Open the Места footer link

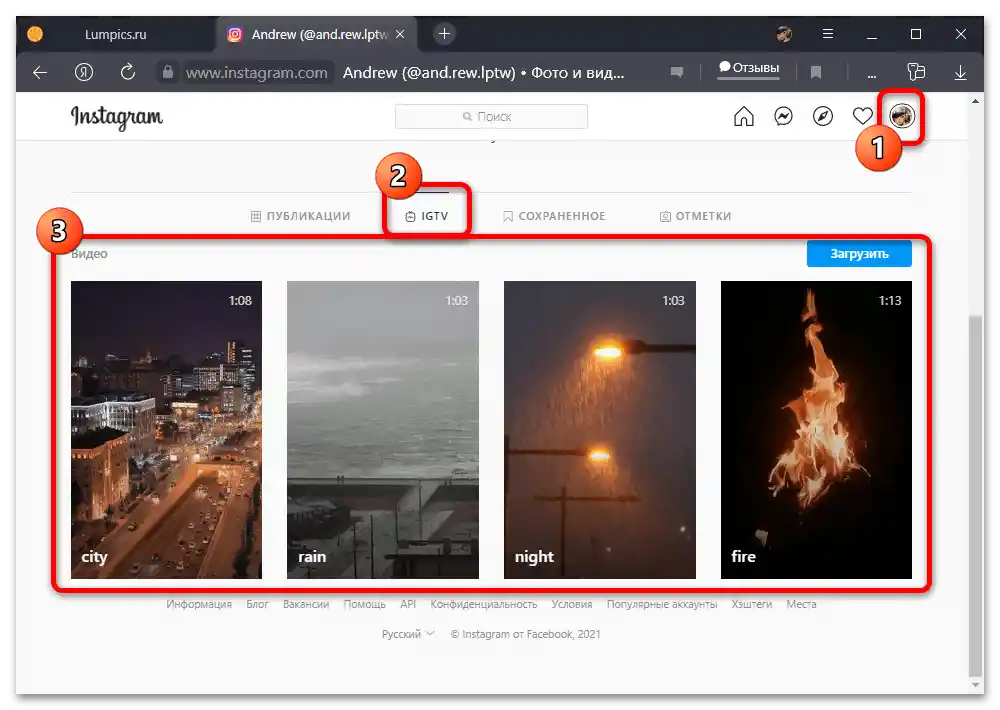(801, 604)
